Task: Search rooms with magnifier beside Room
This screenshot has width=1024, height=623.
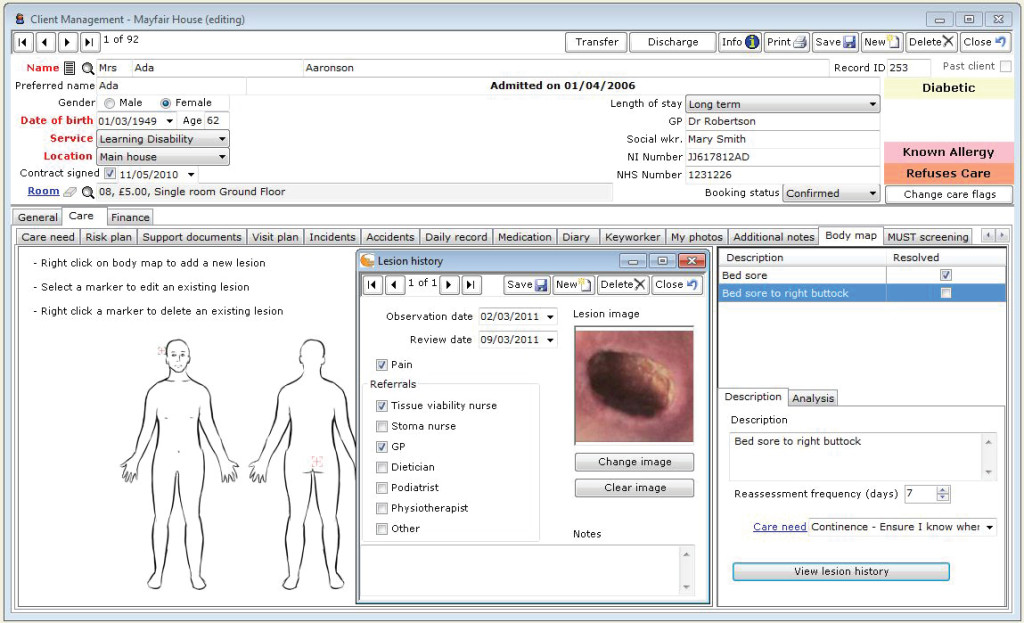Action: tap(88, 192)
